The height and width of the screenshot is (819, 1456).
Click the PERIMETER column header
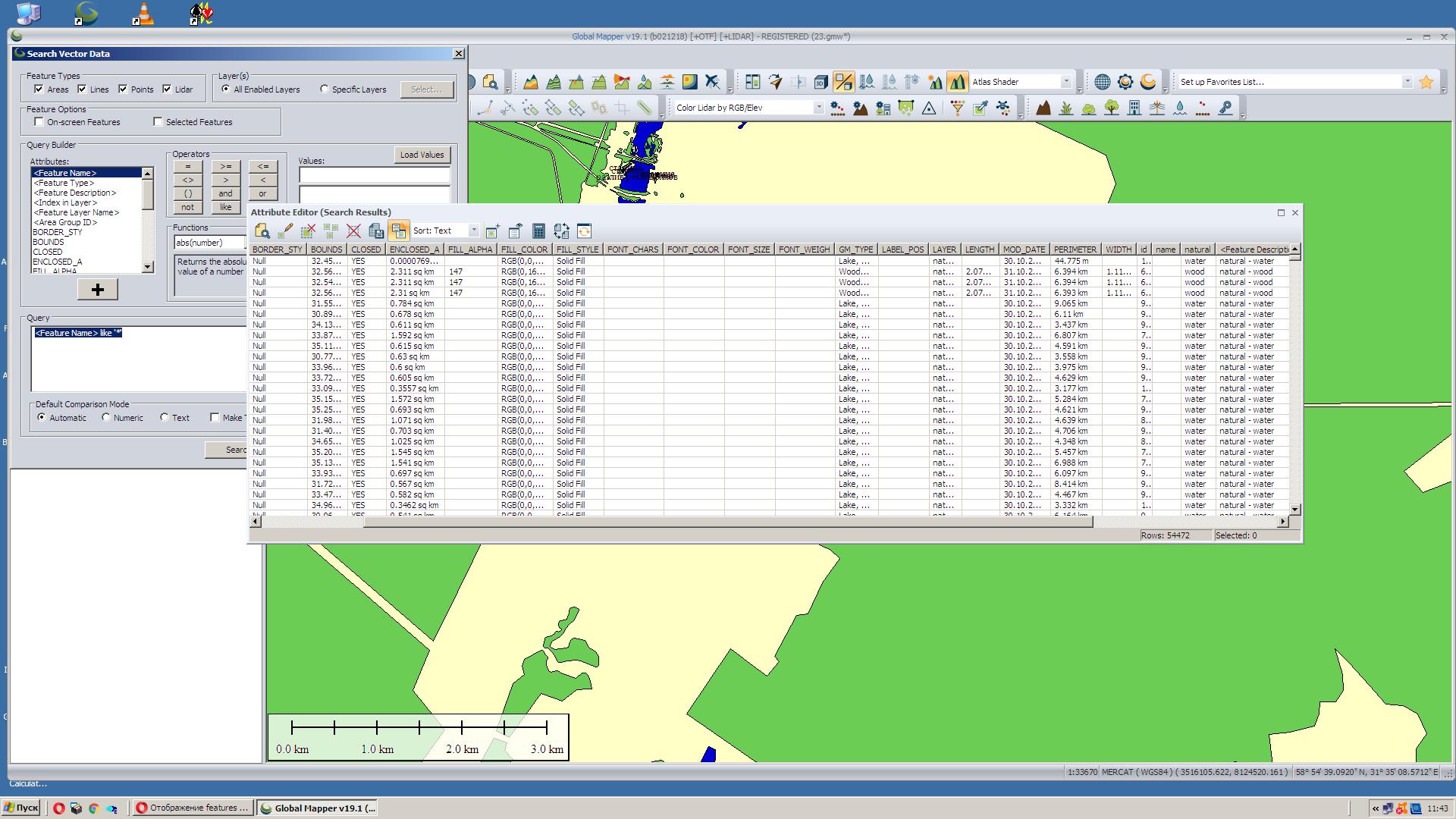pos(1075,249)
